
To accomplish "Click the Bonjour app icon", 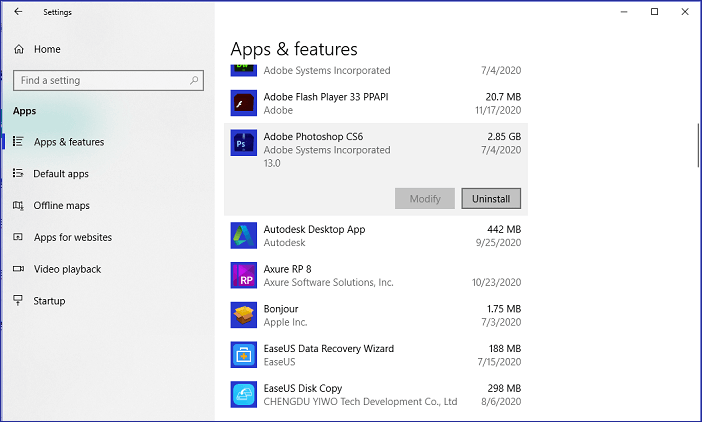I will pos(244,316).
